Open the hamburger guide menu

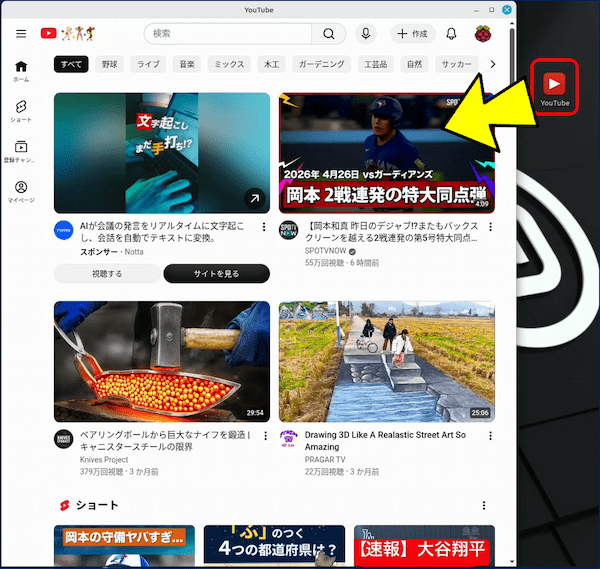[21, 34]
